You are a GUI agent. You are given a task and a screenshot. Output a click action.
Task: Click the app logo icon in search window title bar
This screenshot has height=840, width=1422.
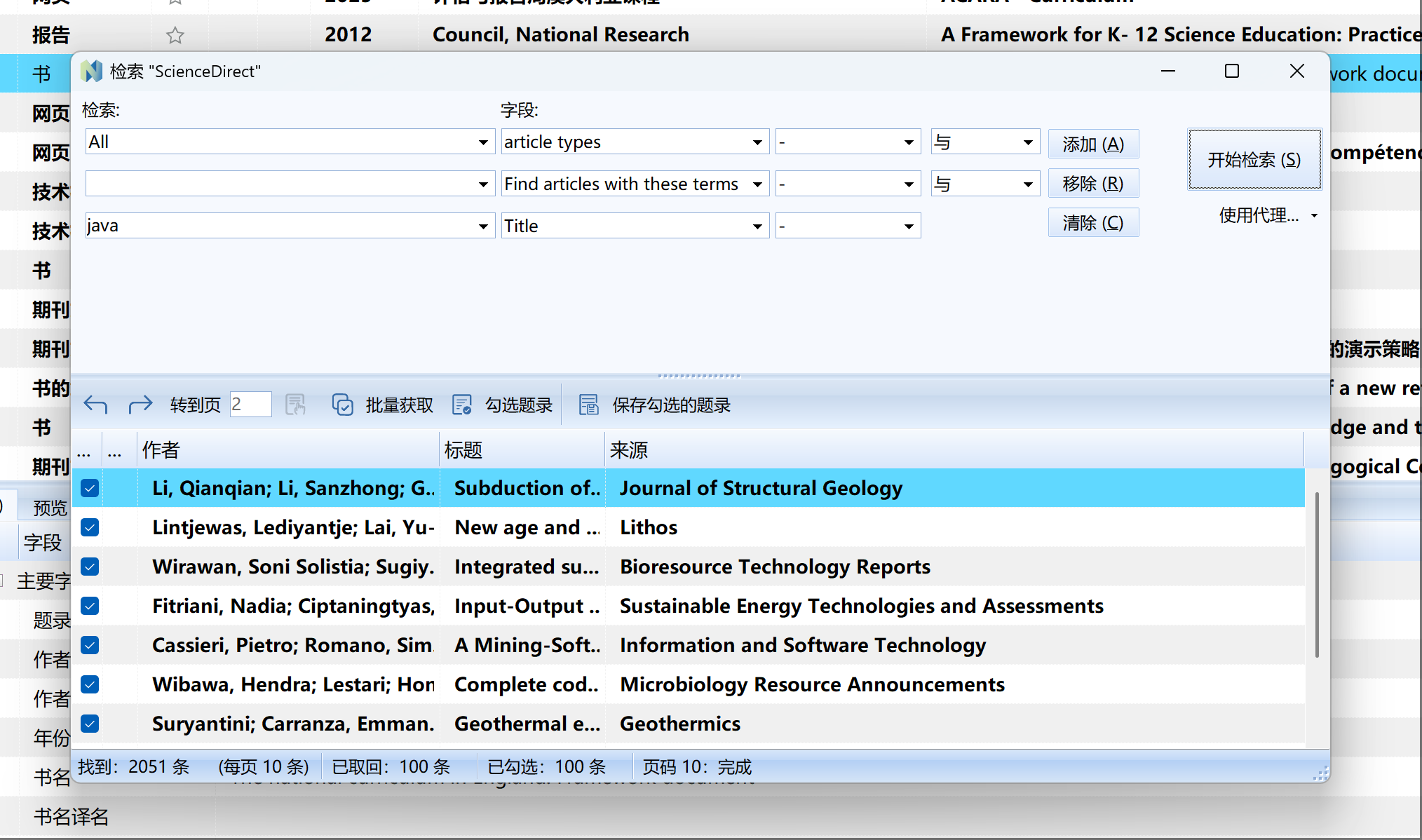tap(91, 71)
